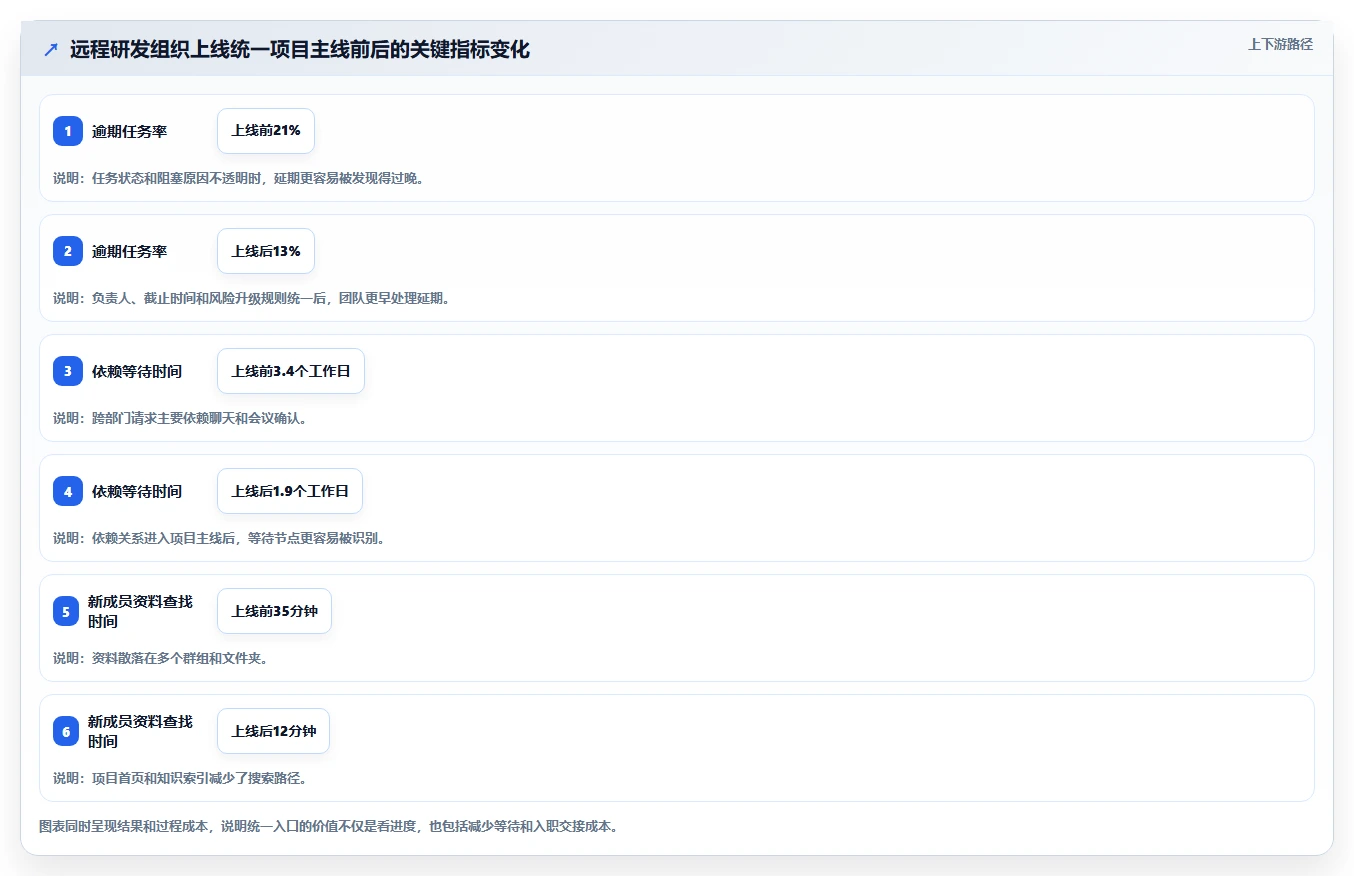The width and height of the screenshot is (1354, 876).
Task: Click the note 项目首页和知识索引减少了搜索路径
Action: 180,778
